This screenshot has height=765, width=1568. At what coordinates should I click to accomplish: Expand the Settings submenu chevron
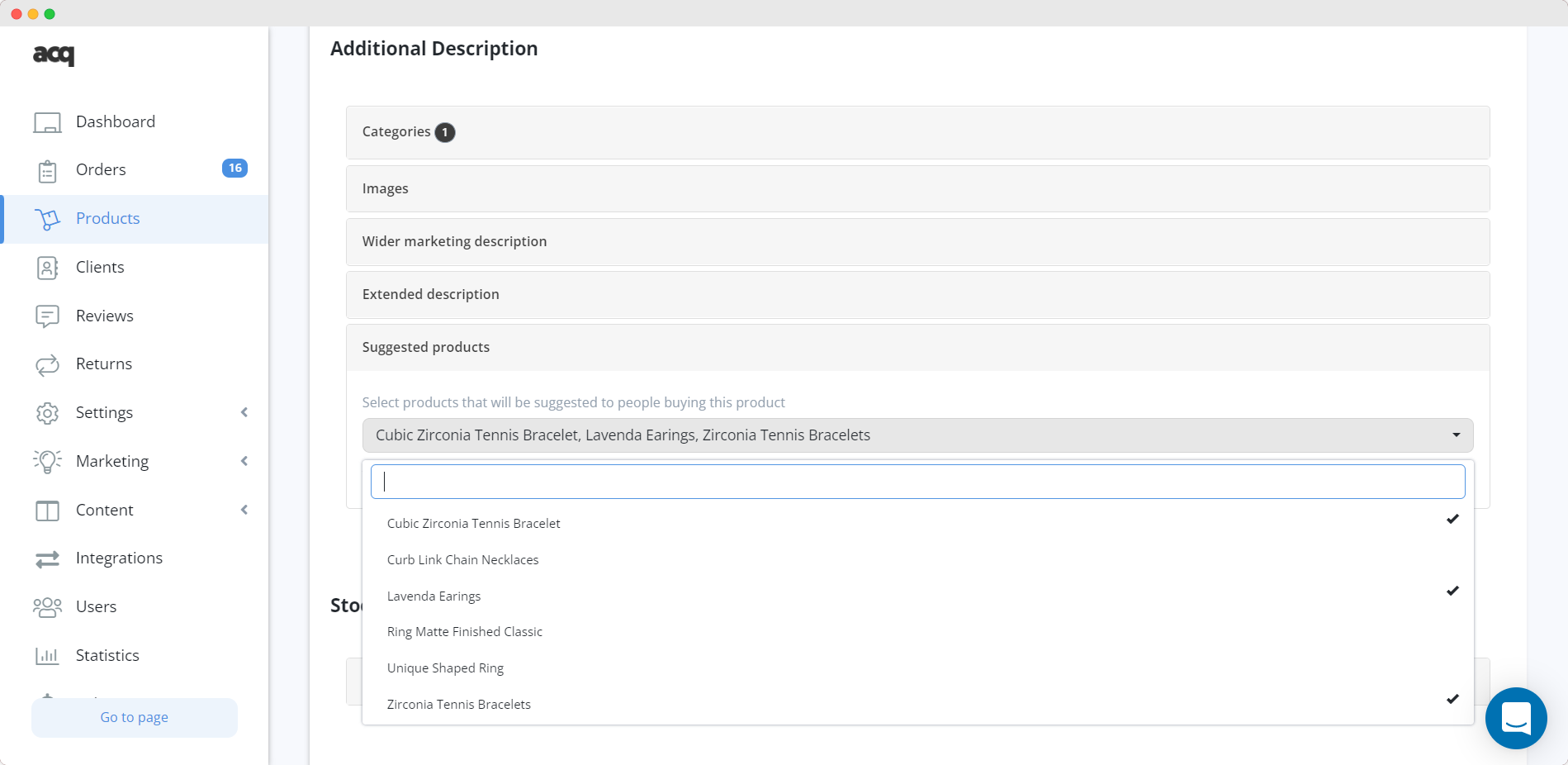pos(244,412)
